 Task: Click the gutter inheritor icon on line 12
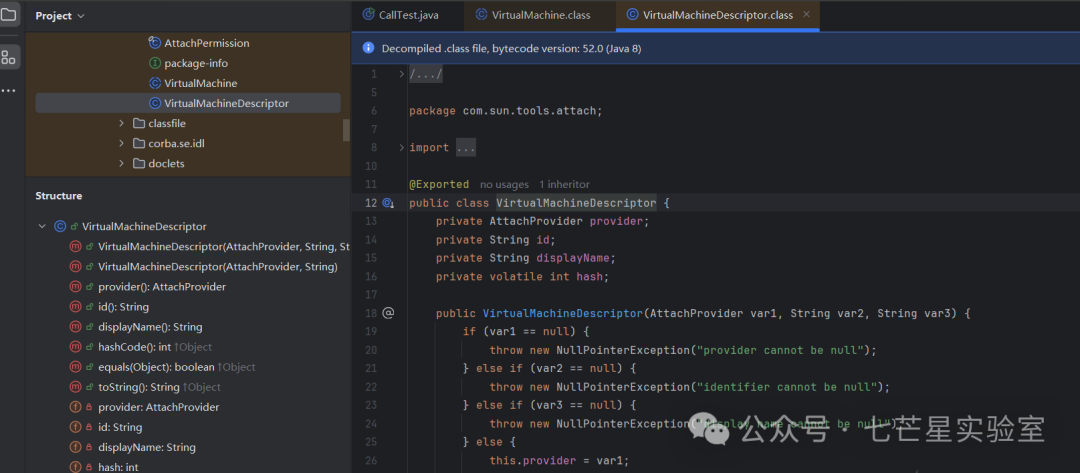point(388,203)
